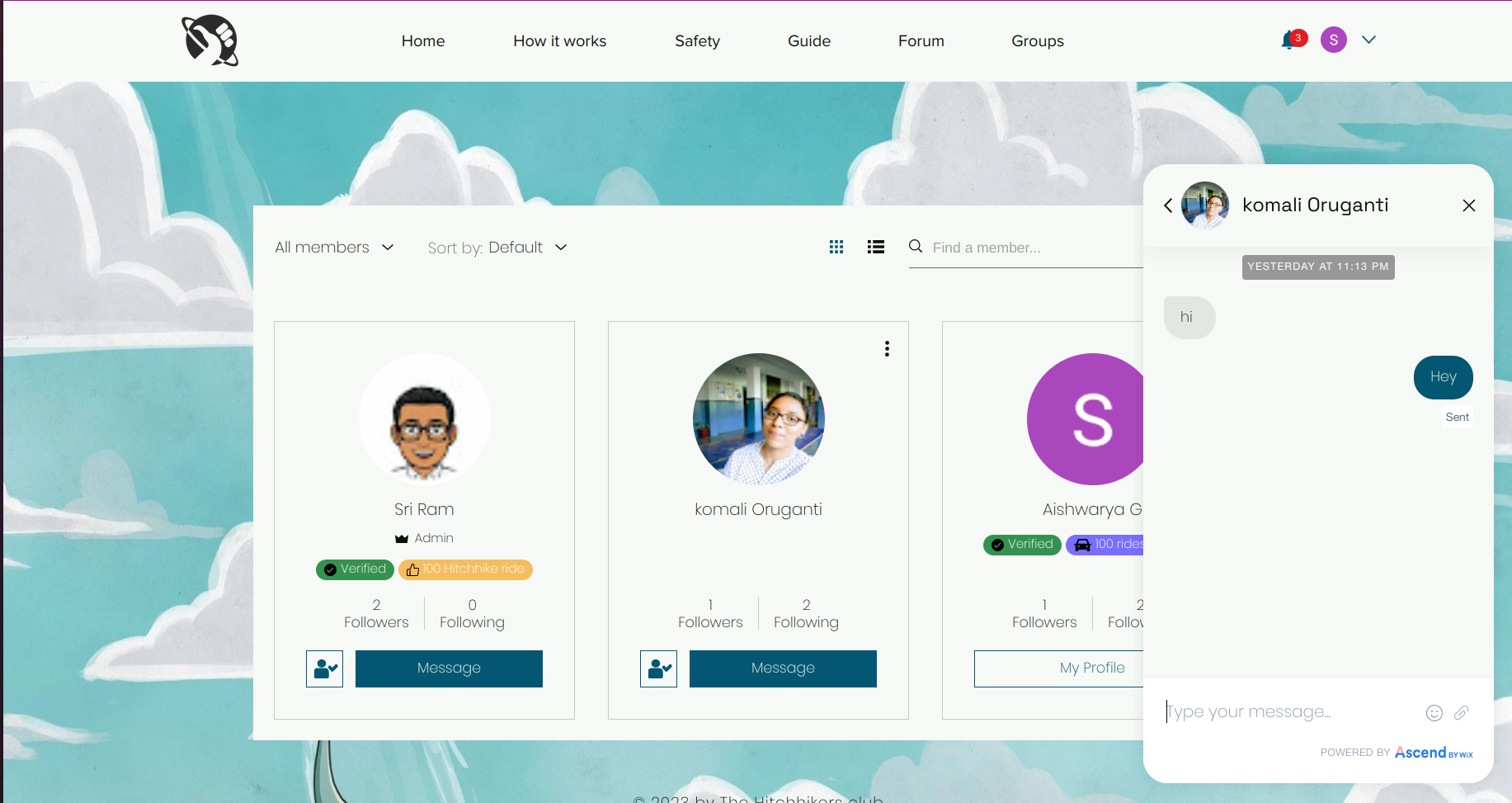The width and height of the screenshot is (1512, 803).
Task: Click the 100 Hitchhike ride badge
Action: pos(465,569)
